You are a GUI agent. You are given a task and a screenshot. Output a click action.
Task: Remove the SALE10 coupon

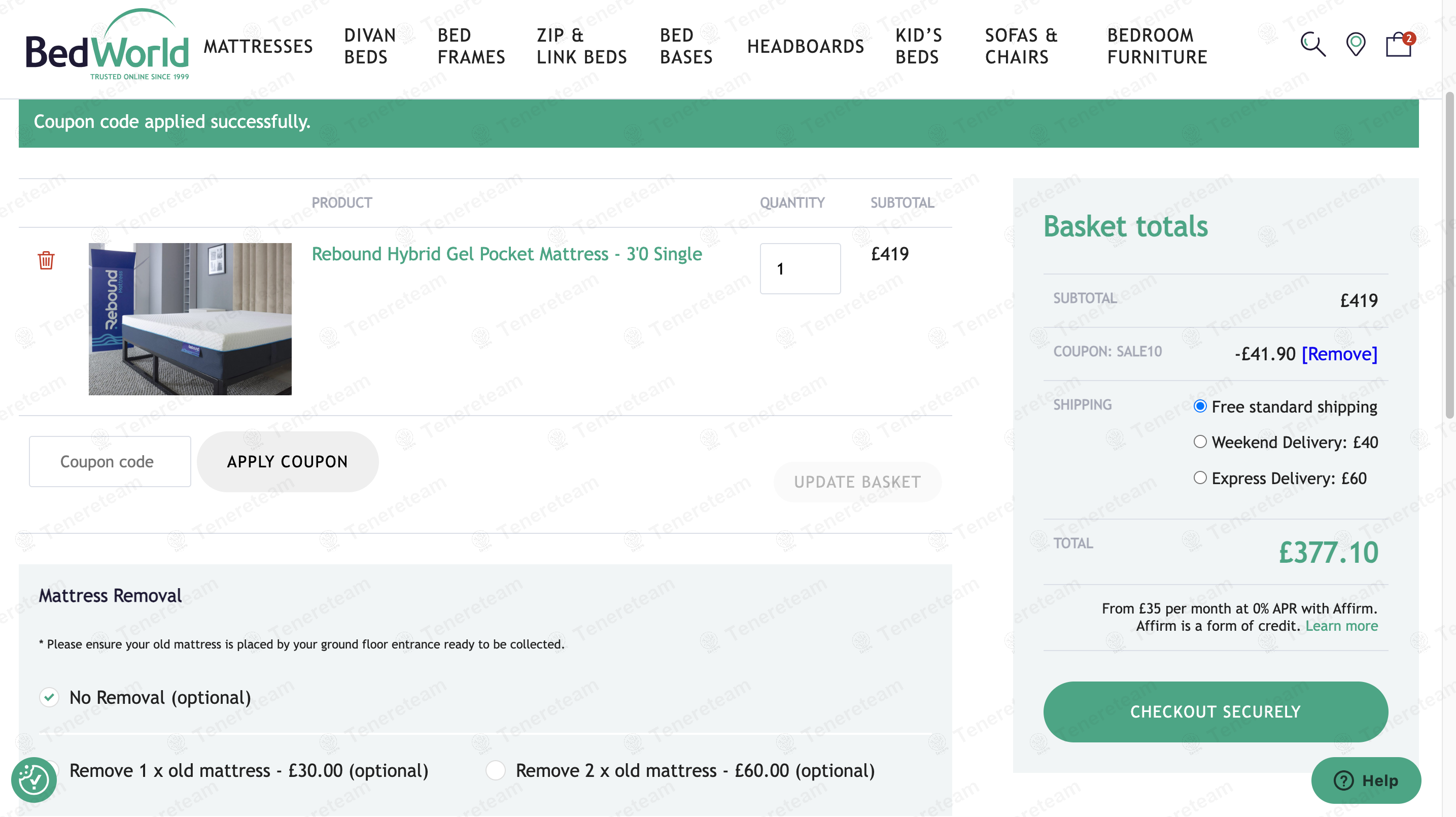[x=1339, y=354]
